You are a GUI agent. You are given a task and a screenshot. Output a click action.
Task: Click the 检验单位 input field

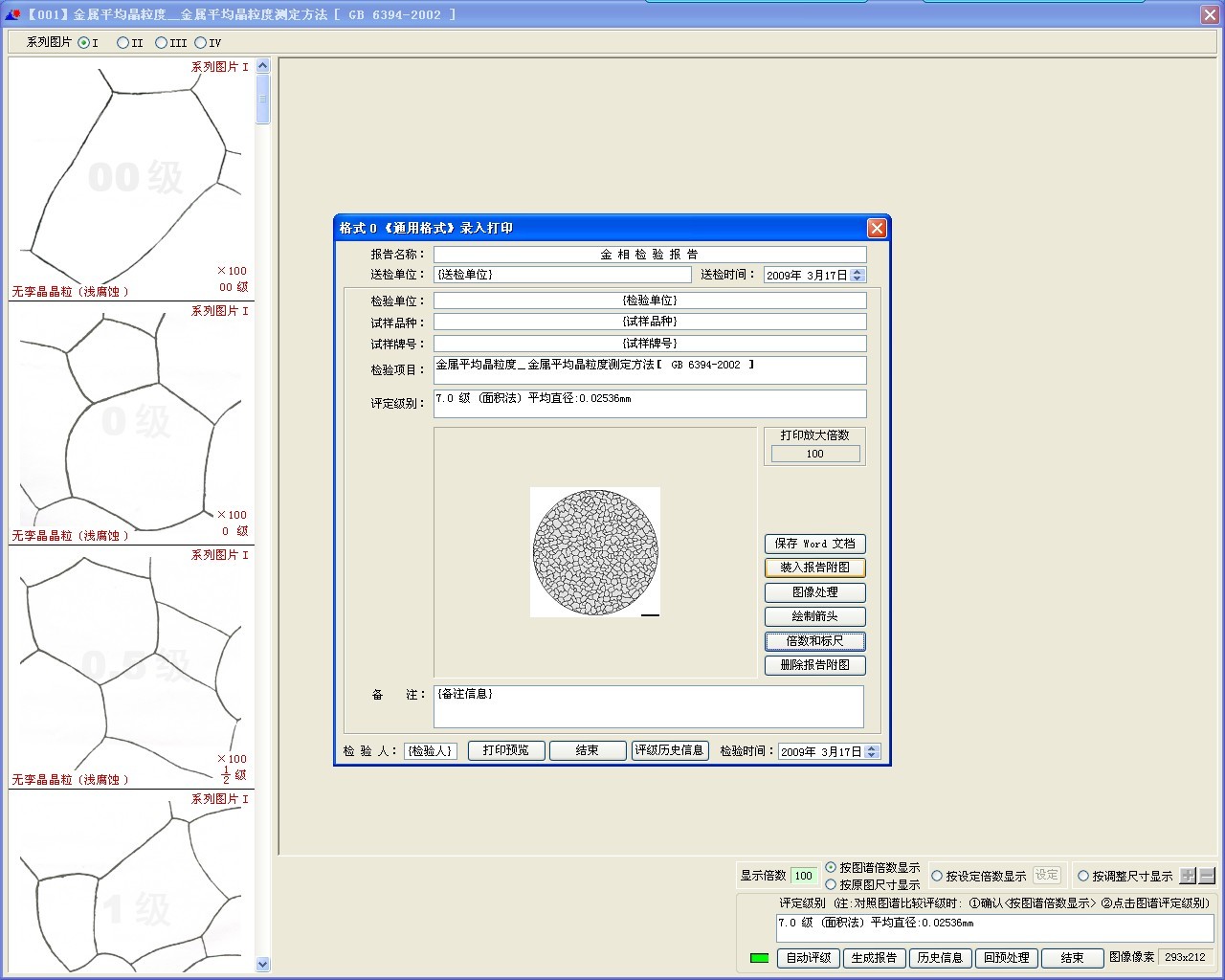click(x=650, y=301)
